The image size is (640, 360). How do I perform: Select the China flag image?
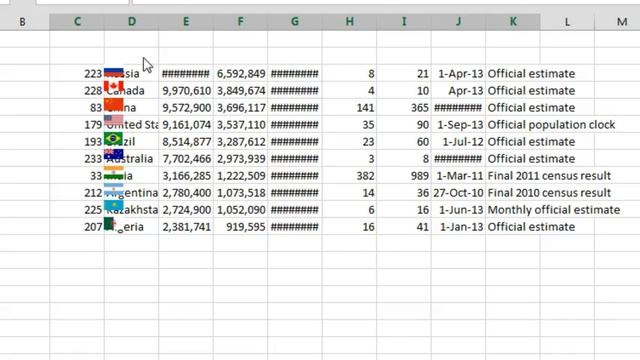point(113,104)
